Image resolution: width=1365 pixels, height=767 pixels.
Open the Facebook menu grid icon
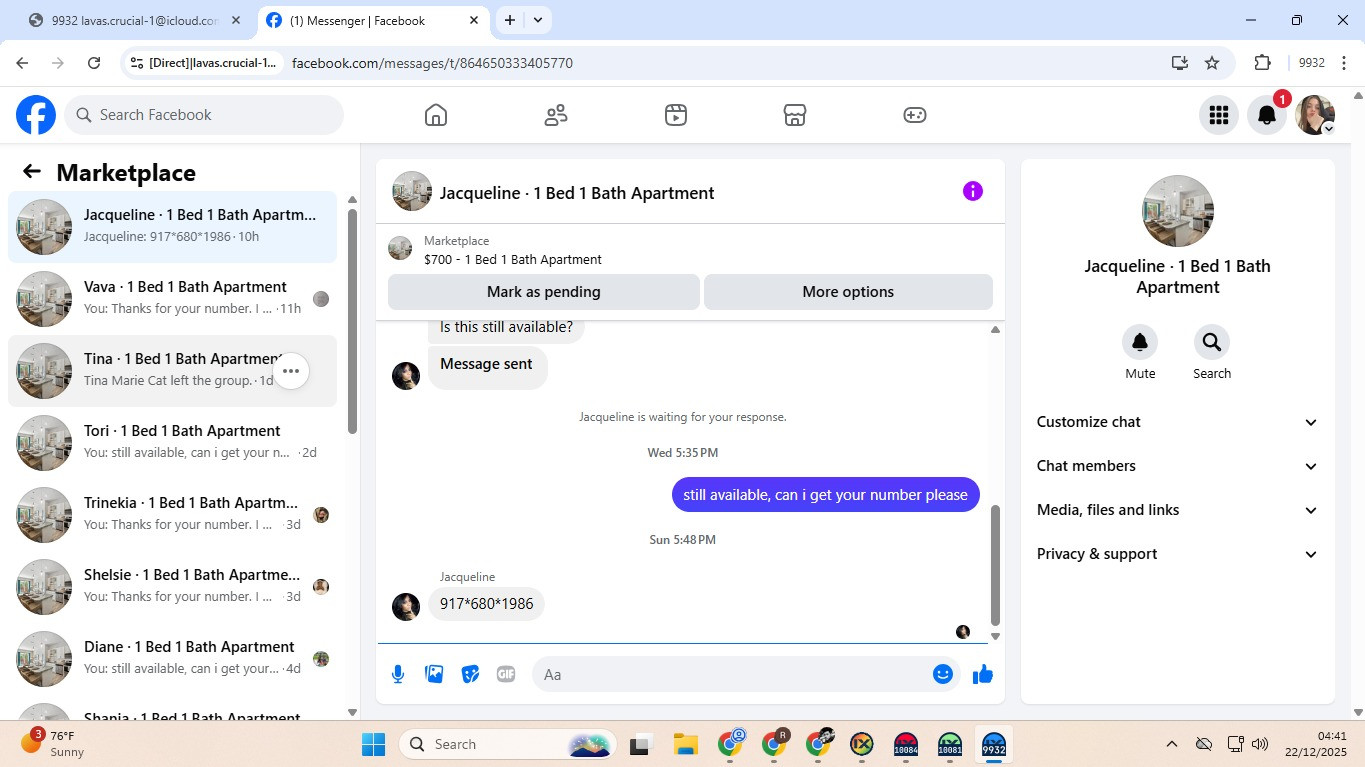click(x=1218, y=115)
